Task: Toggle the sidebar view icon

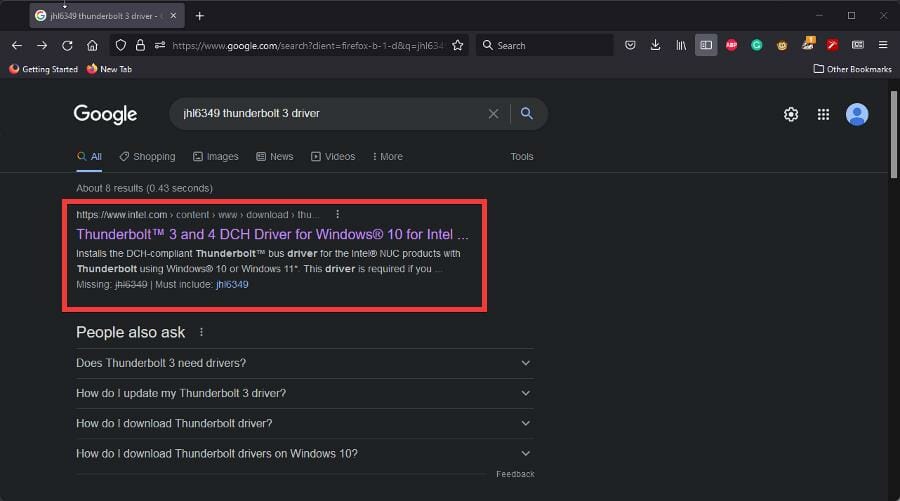Action: tap(706, 45)
